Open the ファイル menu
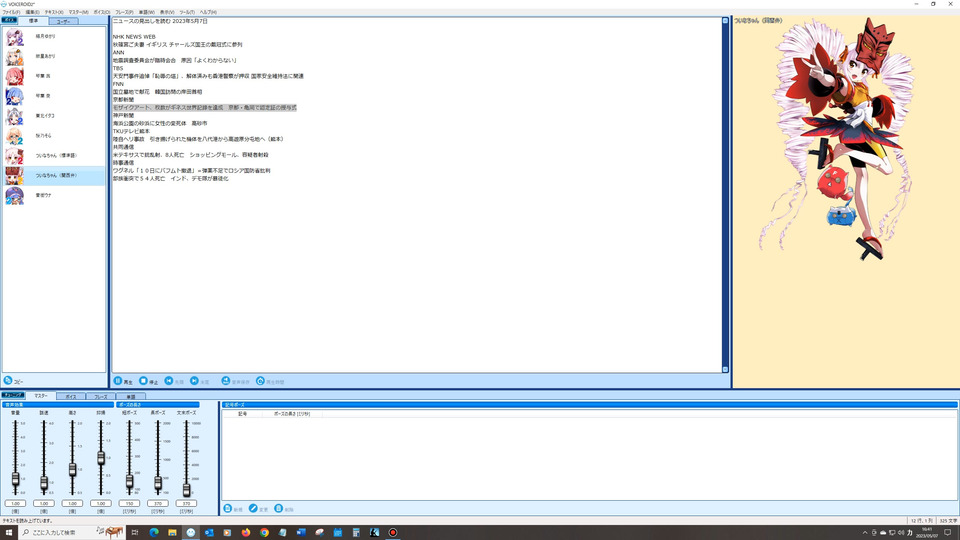The width and height of the screenshot is (960, 540). (11, 12)
